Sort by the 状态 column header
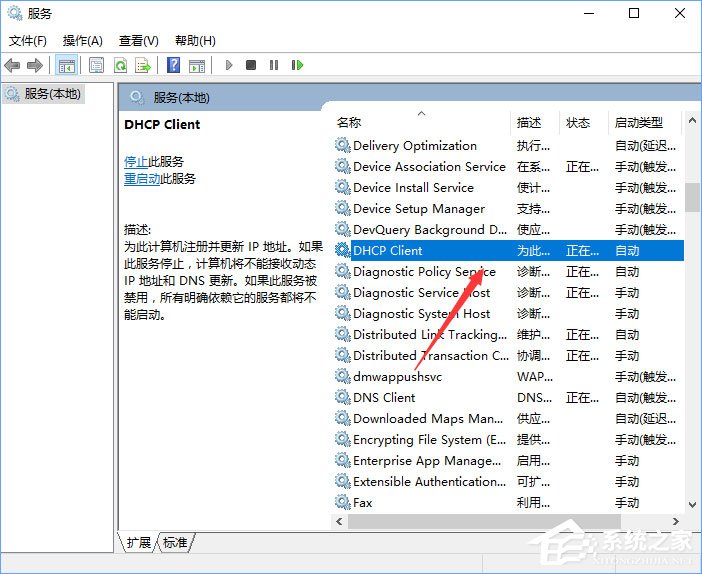702x574 pixels. coord(584,122)
